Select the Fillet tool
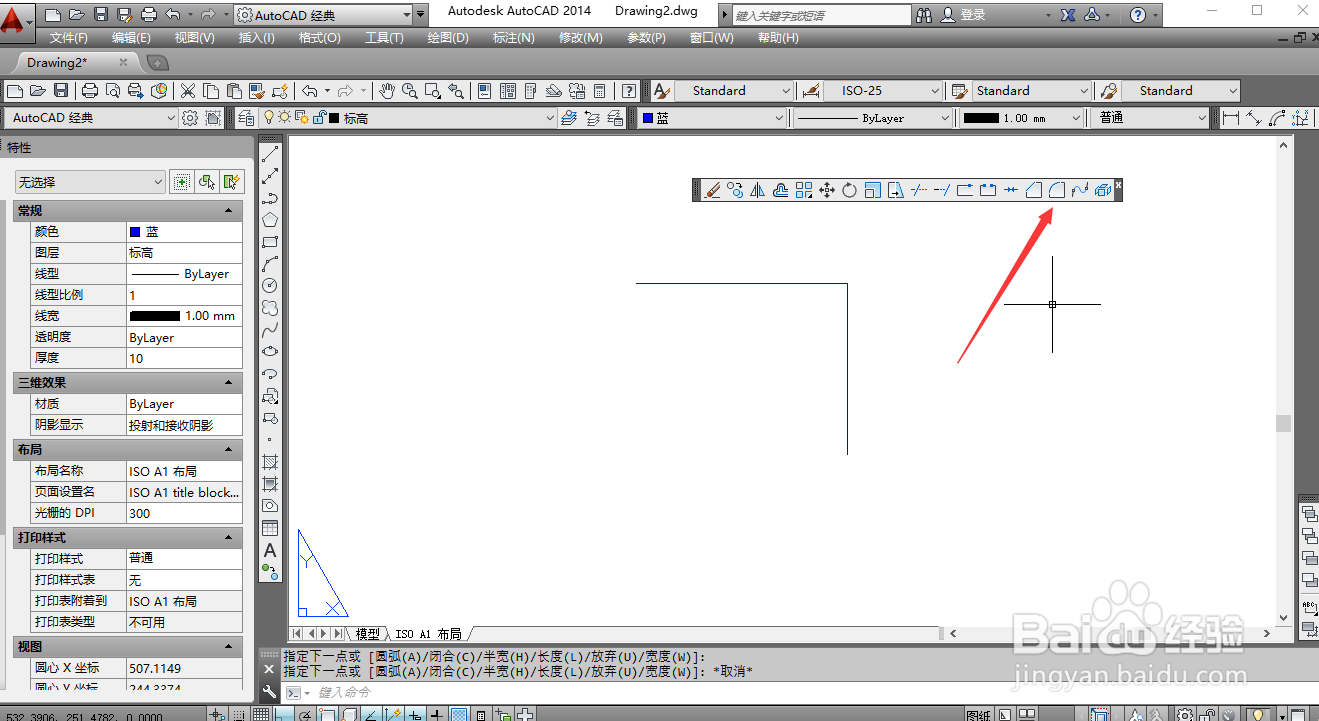 coord(1057,190)
